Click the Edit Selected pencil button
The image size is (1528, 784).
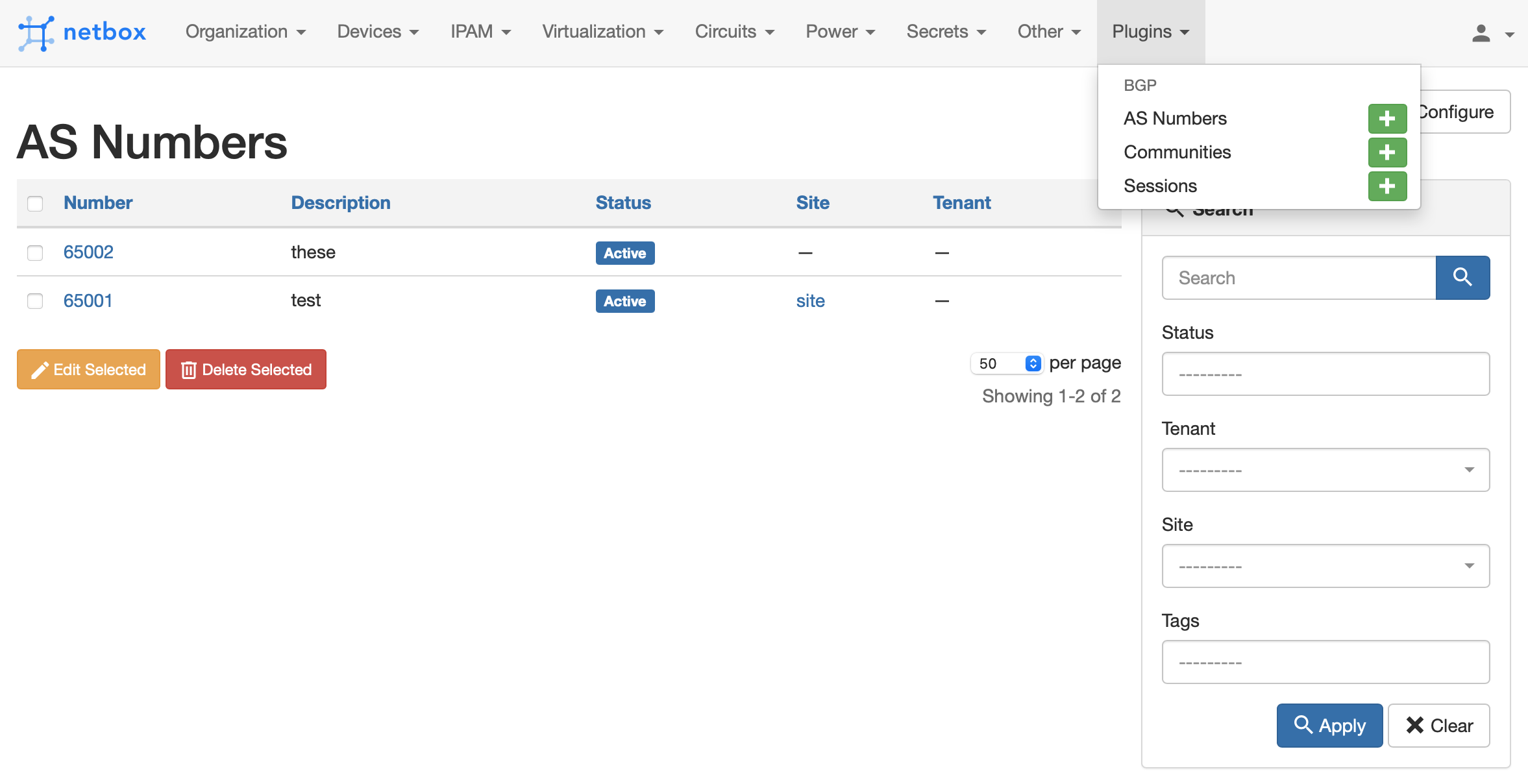click(x=88, y=369)
